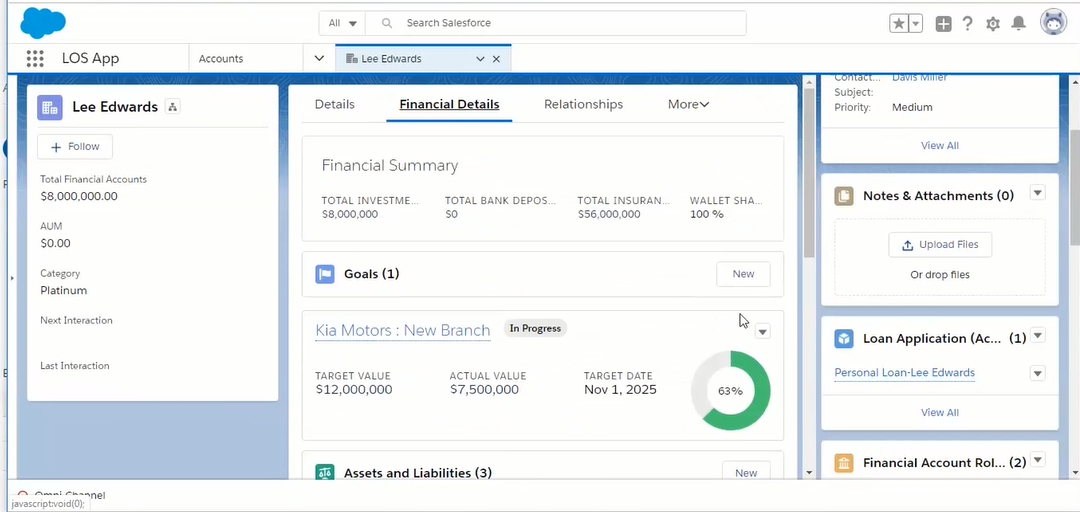
Task: Click New in Assets and Liabilities
Action: point(746,473)
